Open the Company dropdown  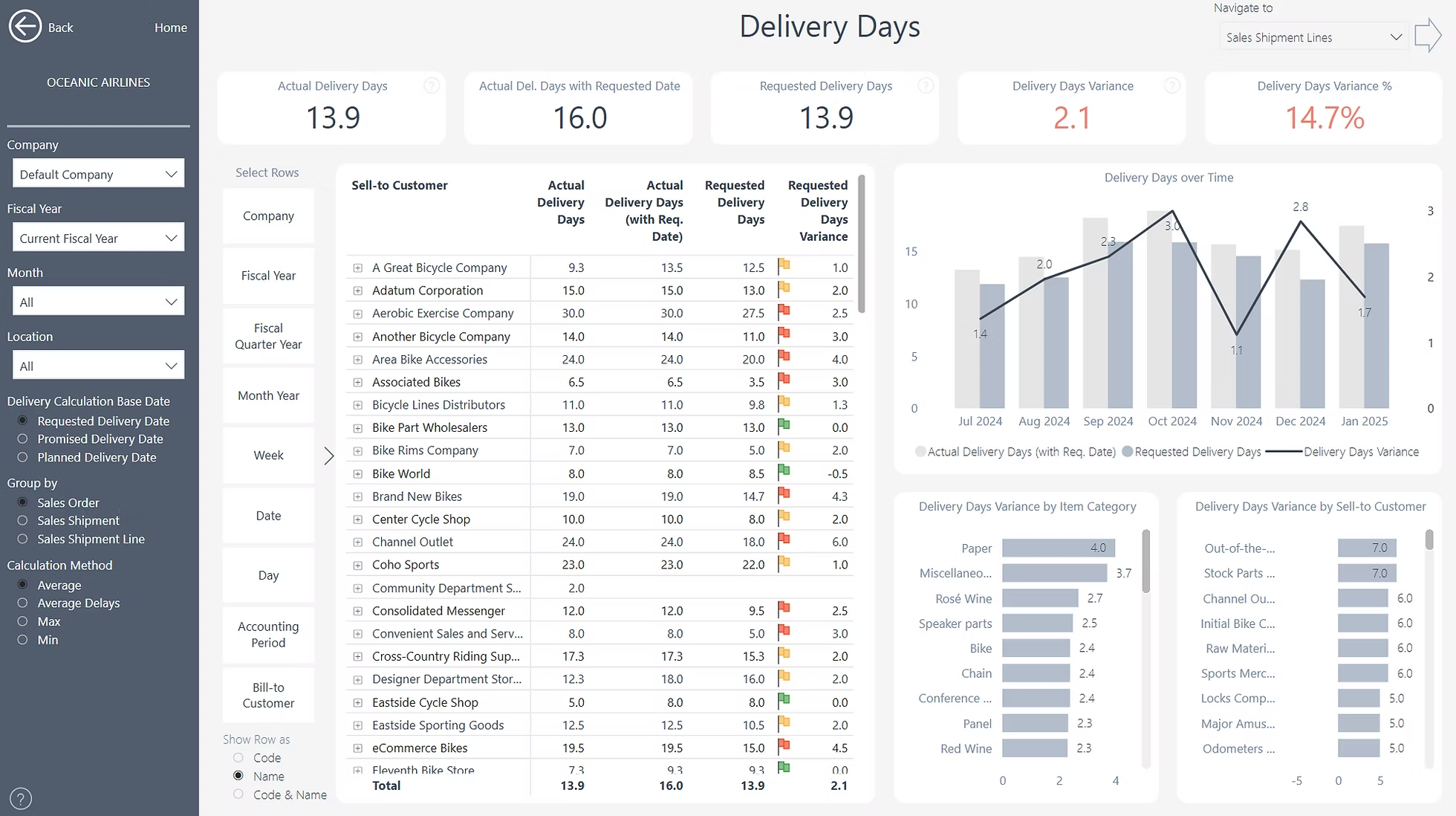[97, 173]
